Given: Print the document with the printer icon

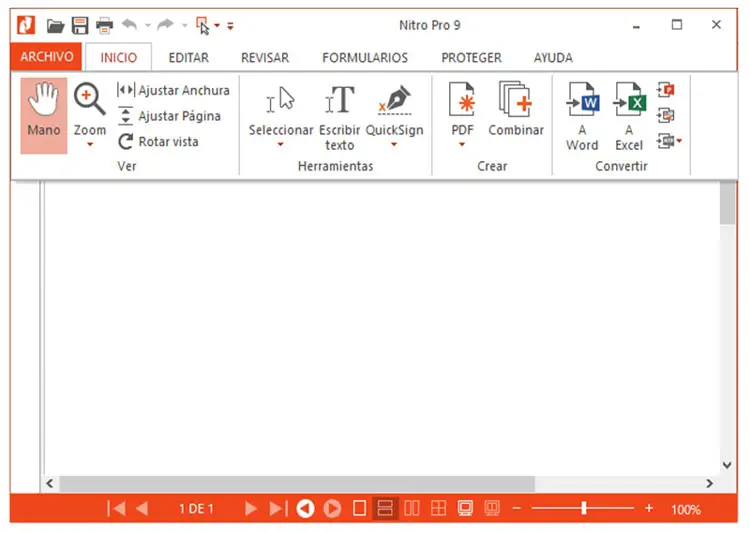Looking at the screenshot, I should (x=104, y=25).
